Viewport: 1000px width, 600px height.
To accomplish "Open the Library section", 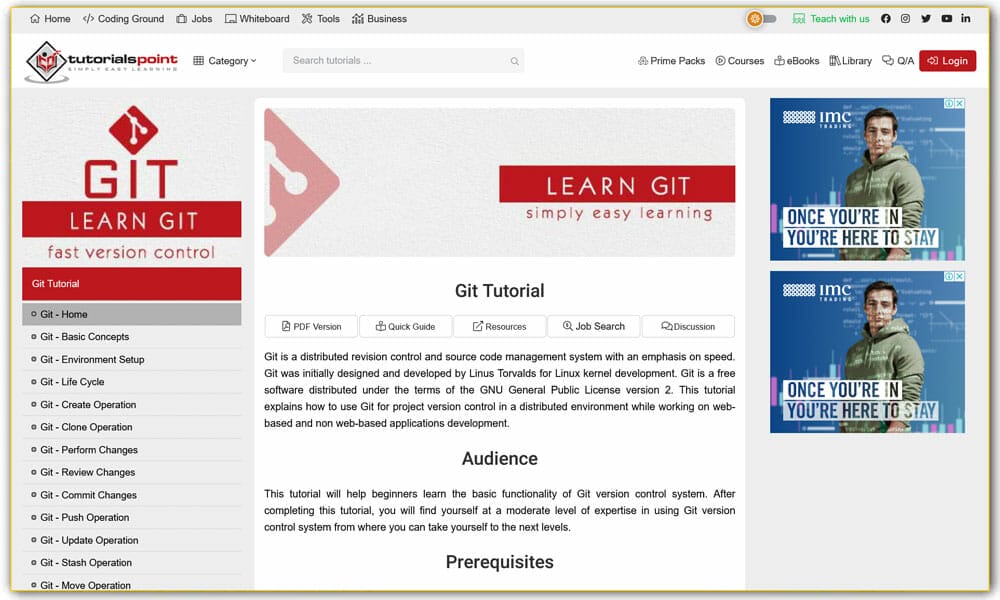I will click(849, 61).
